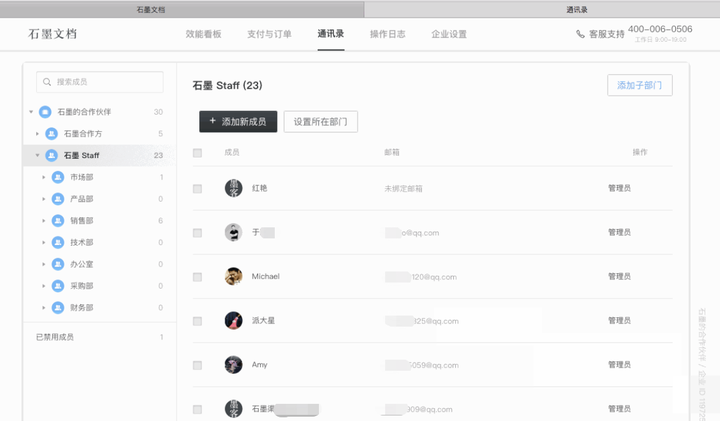This screenshot has width=720, height=421.
Task: Click the 管理员 role for Michael
Action: click(x=619, y=276)
